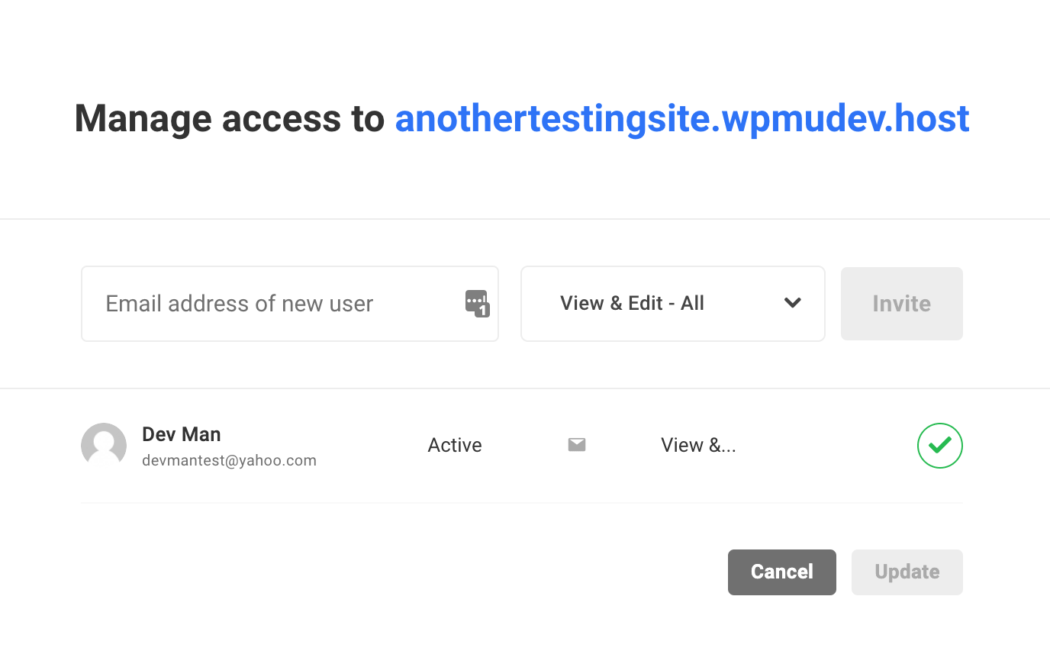Click the user placeholder silhouette icon
Image resolution: width=1050 pixels, height=667 pixels.
coord(103,445)
